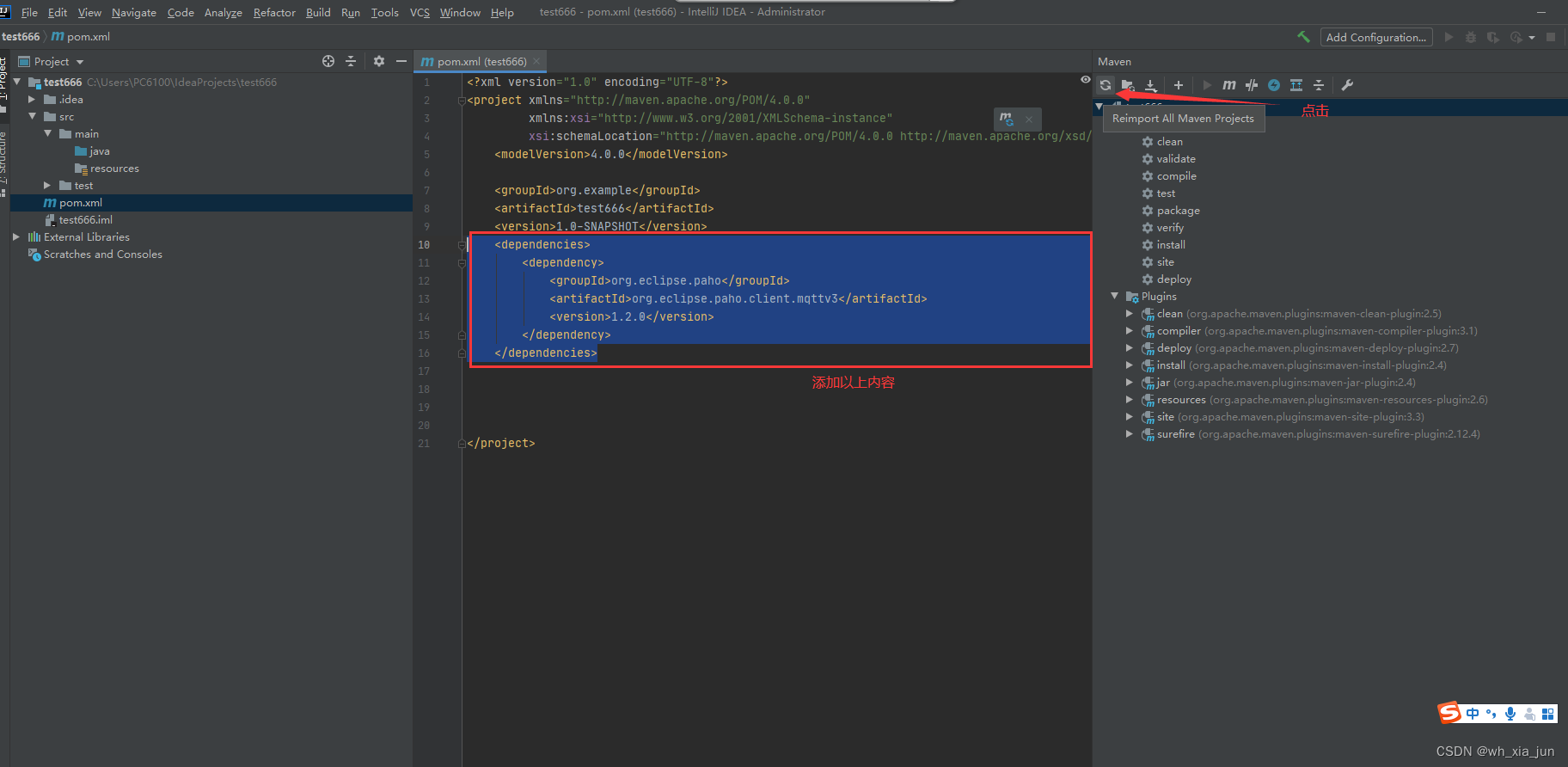
Task: Click the green Build Project hammer icon
Action: click(1303, 37)
